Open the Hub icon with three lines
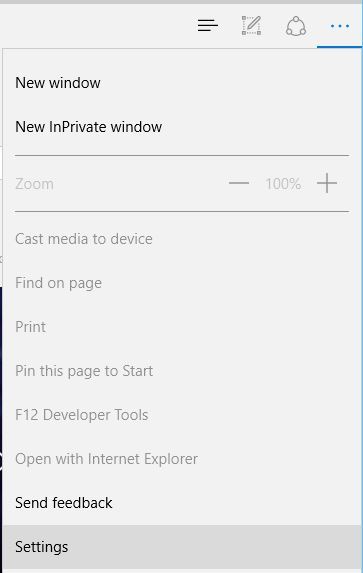Image resolution: width=363 pixels, height=573 pixels. pyautogui.click(x=208, y=26)
